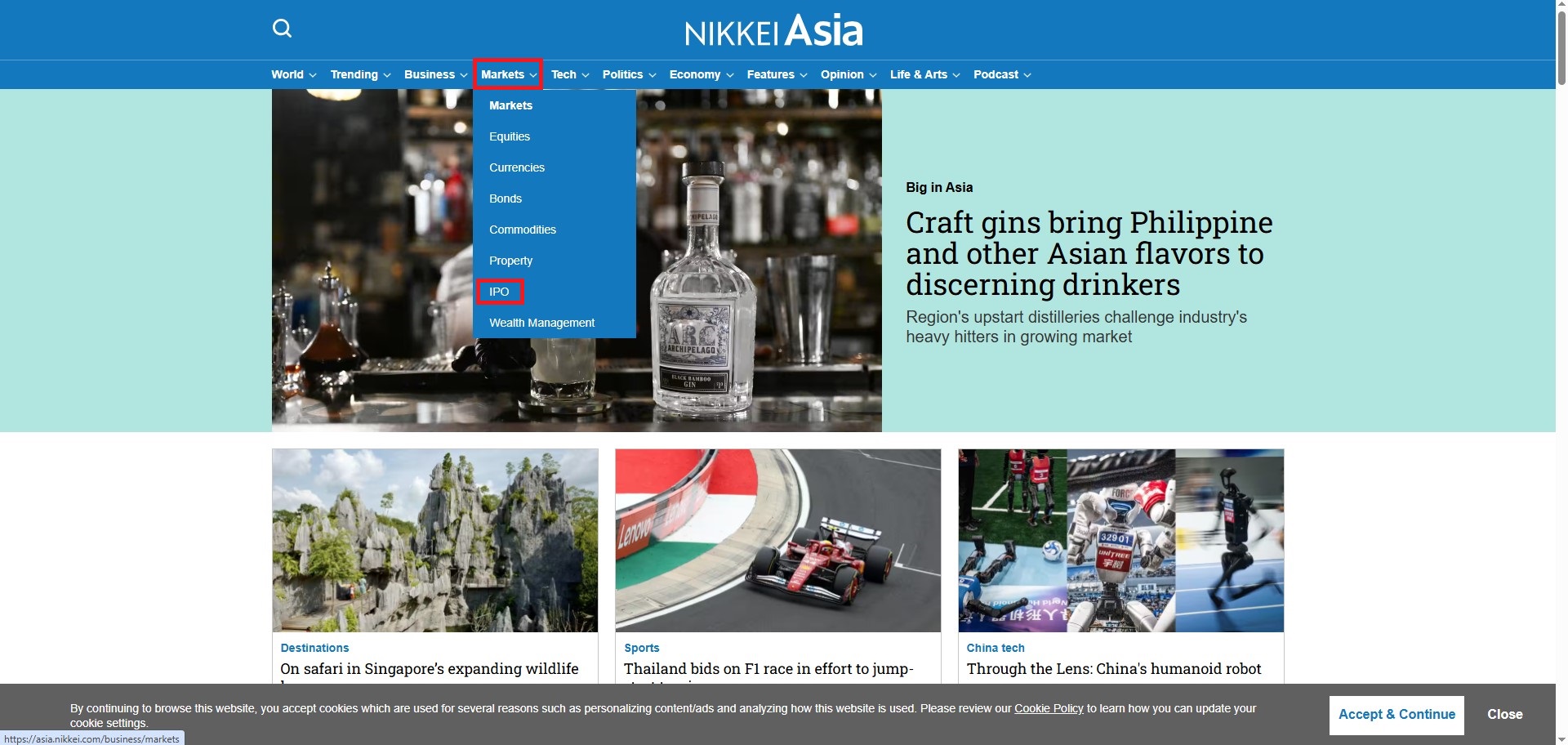Open the Podcast nav dropdown
The image size is (1568, 745).
(x=1001, y=74)
